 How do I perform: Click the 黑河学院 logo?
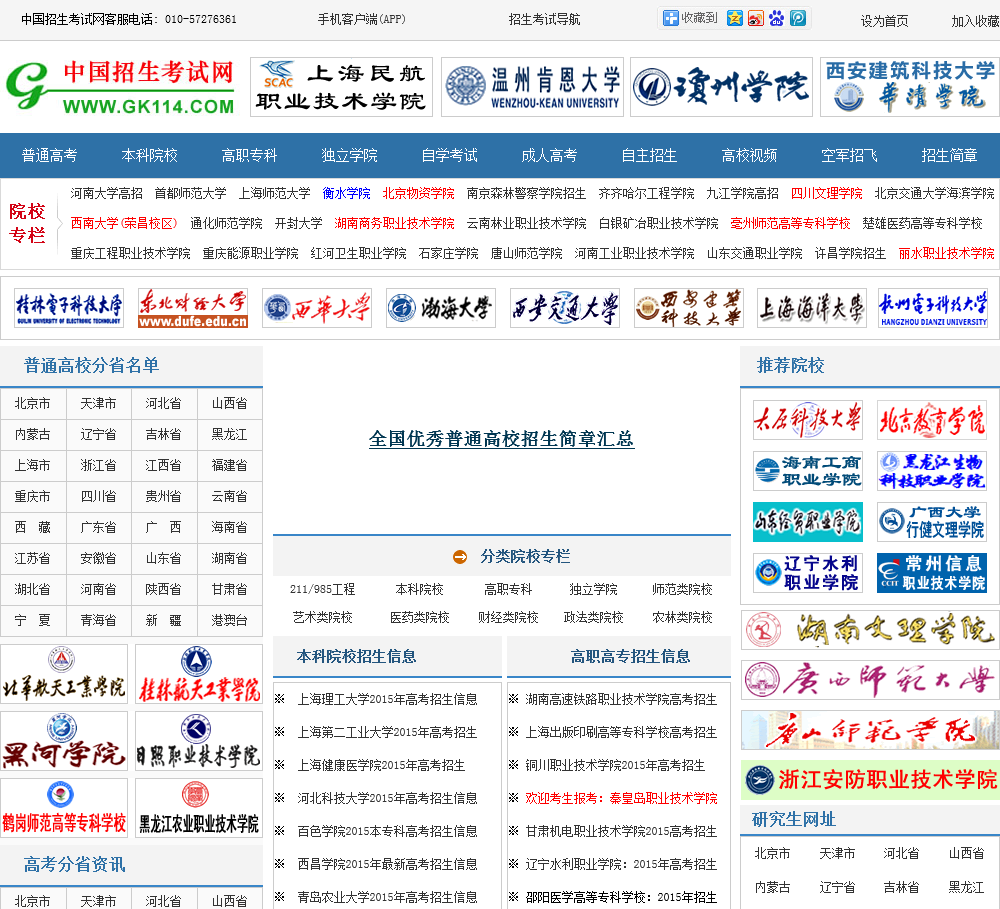[64, 741]
